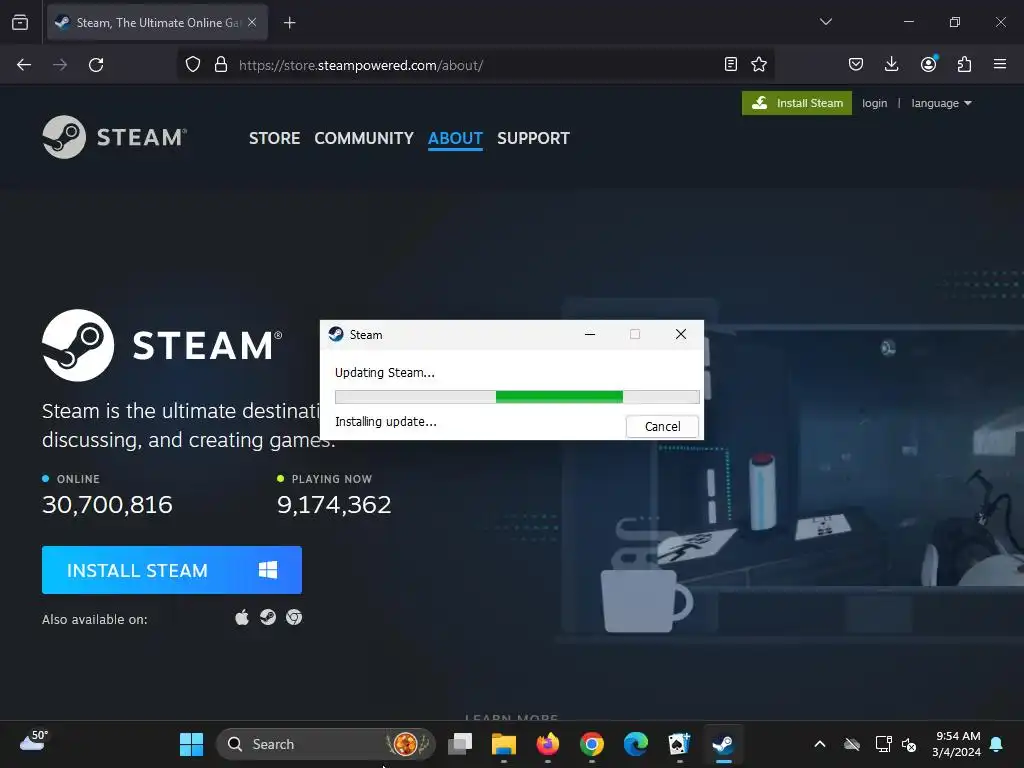1024x768 pixels.
Task: Click the weather widget showing 50°
Action: (x=34, y=741)
